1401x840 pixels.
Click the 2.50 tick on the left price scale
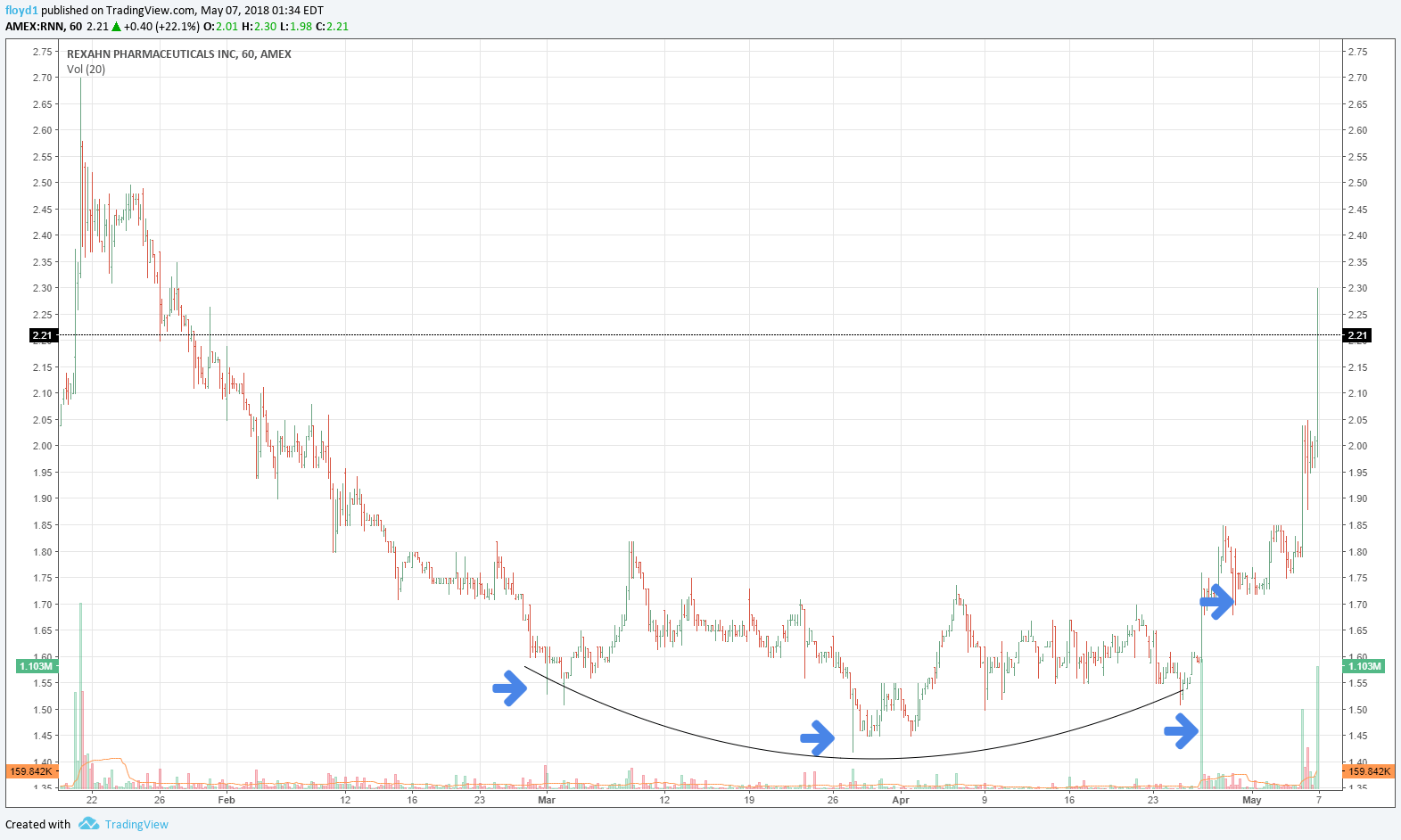pos(43,183)
